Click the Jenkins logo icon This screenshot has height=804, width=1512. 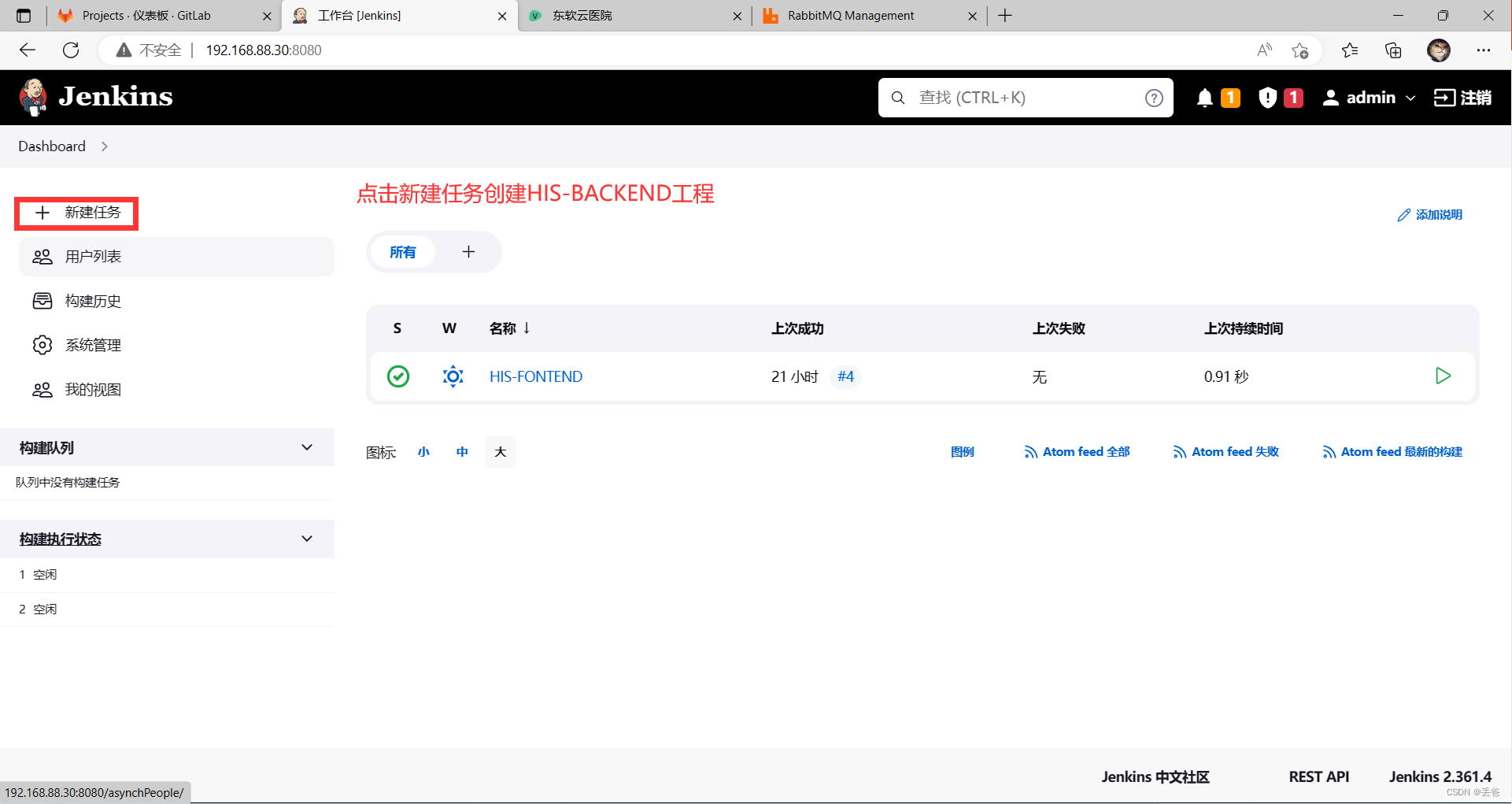tap(32, 97)
